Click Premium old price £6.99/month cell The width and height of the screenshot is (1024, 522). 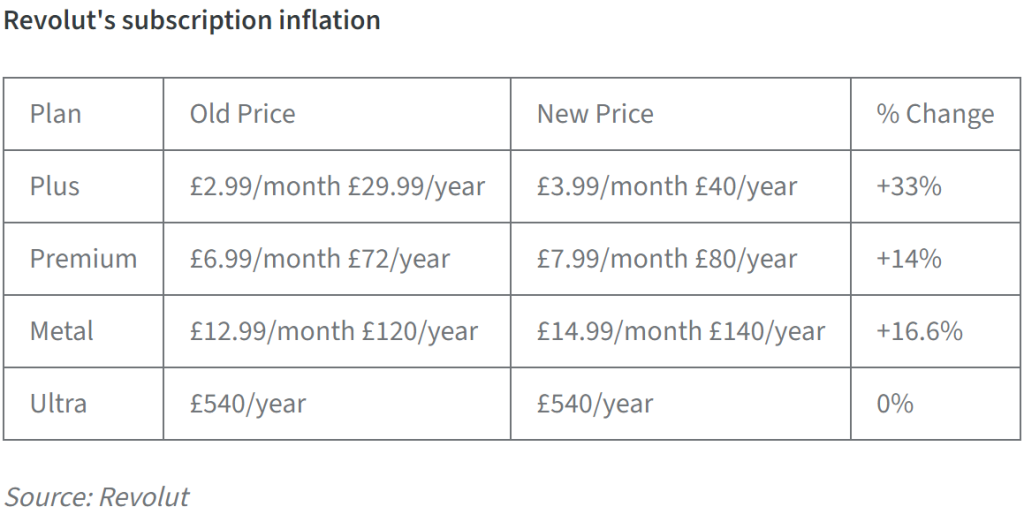point(337,259)
